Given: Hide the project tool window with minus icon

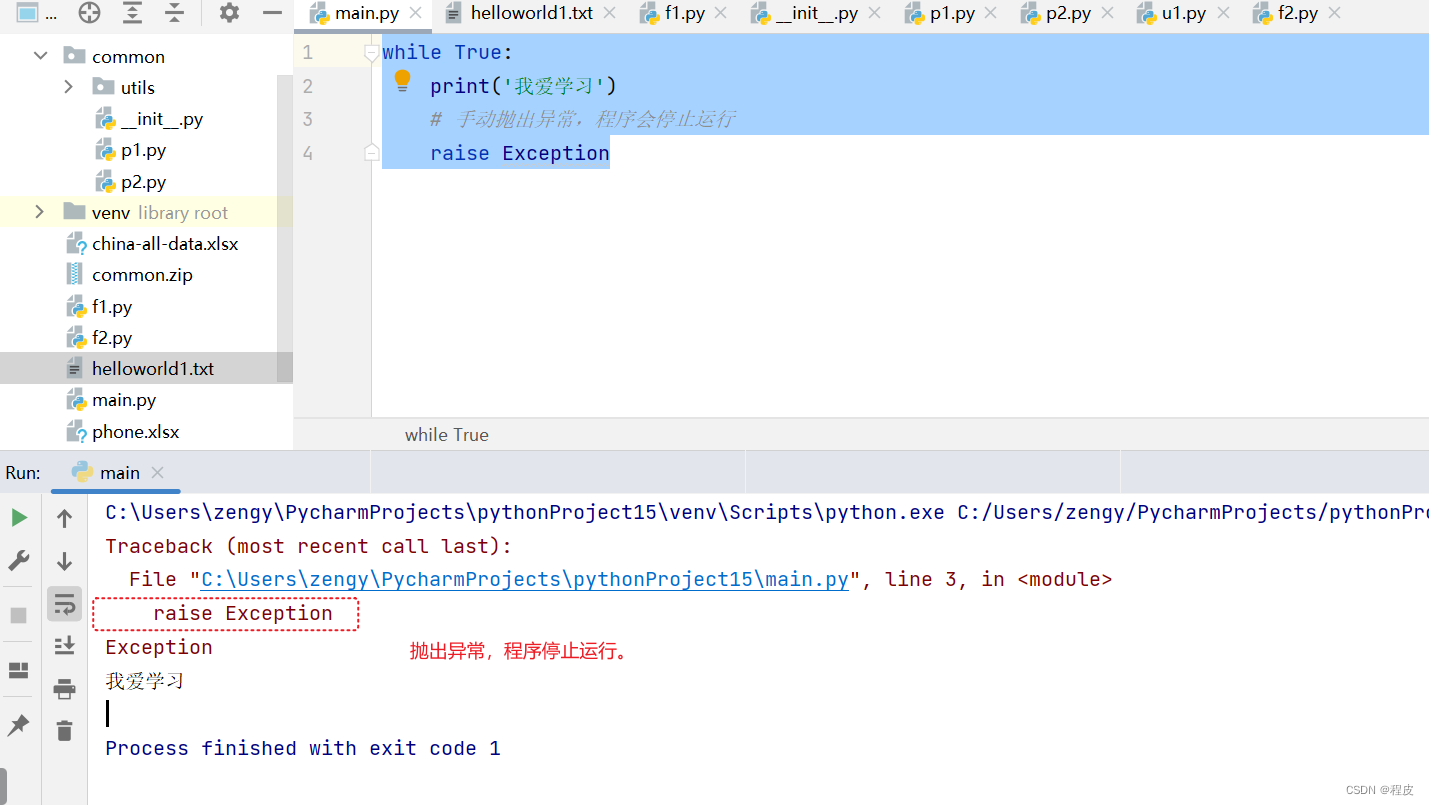Looking at the screenshot, I should tap(272, 13).
